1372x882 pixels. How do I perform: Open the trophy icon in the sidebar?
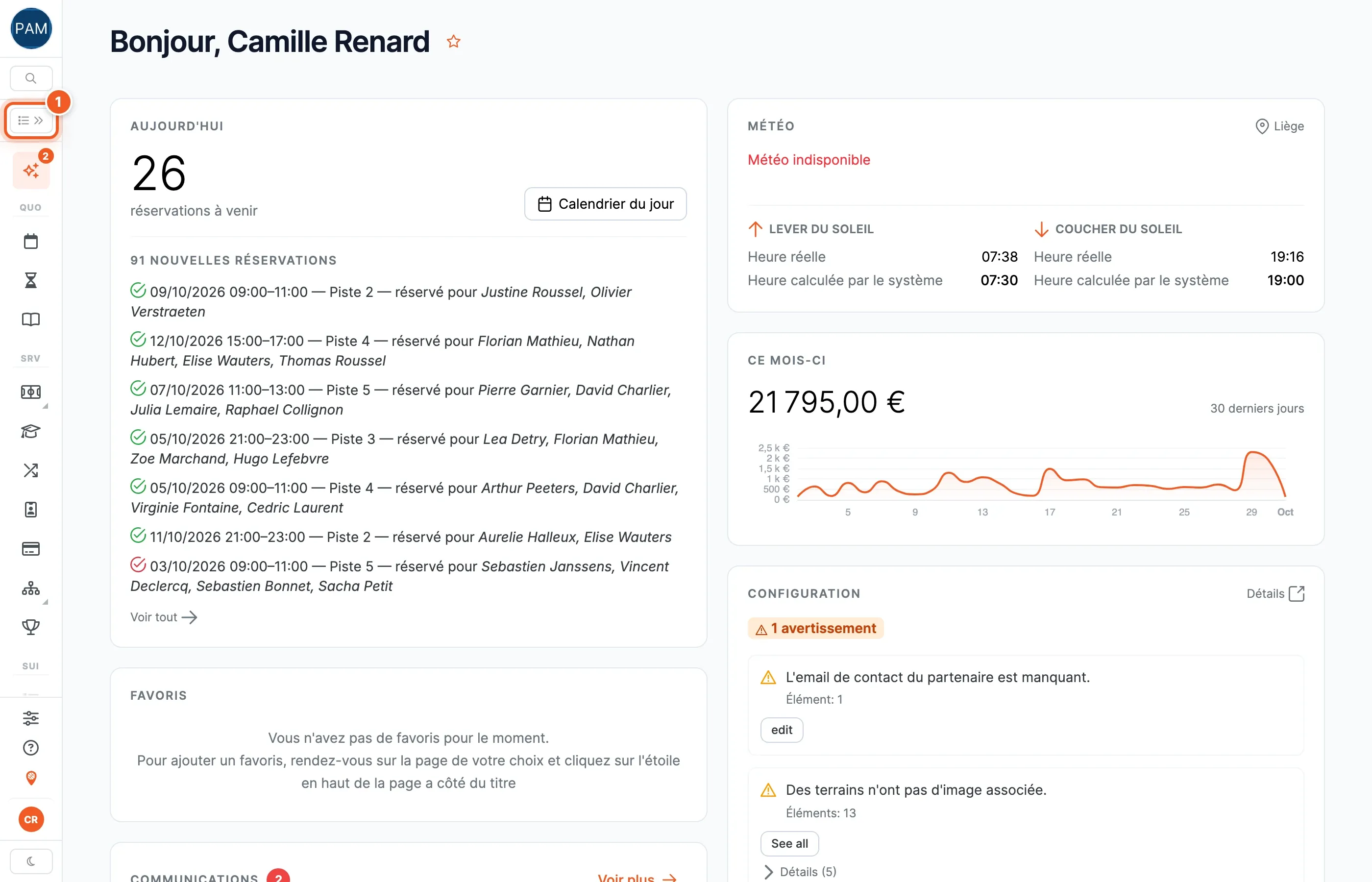[31, 627]
